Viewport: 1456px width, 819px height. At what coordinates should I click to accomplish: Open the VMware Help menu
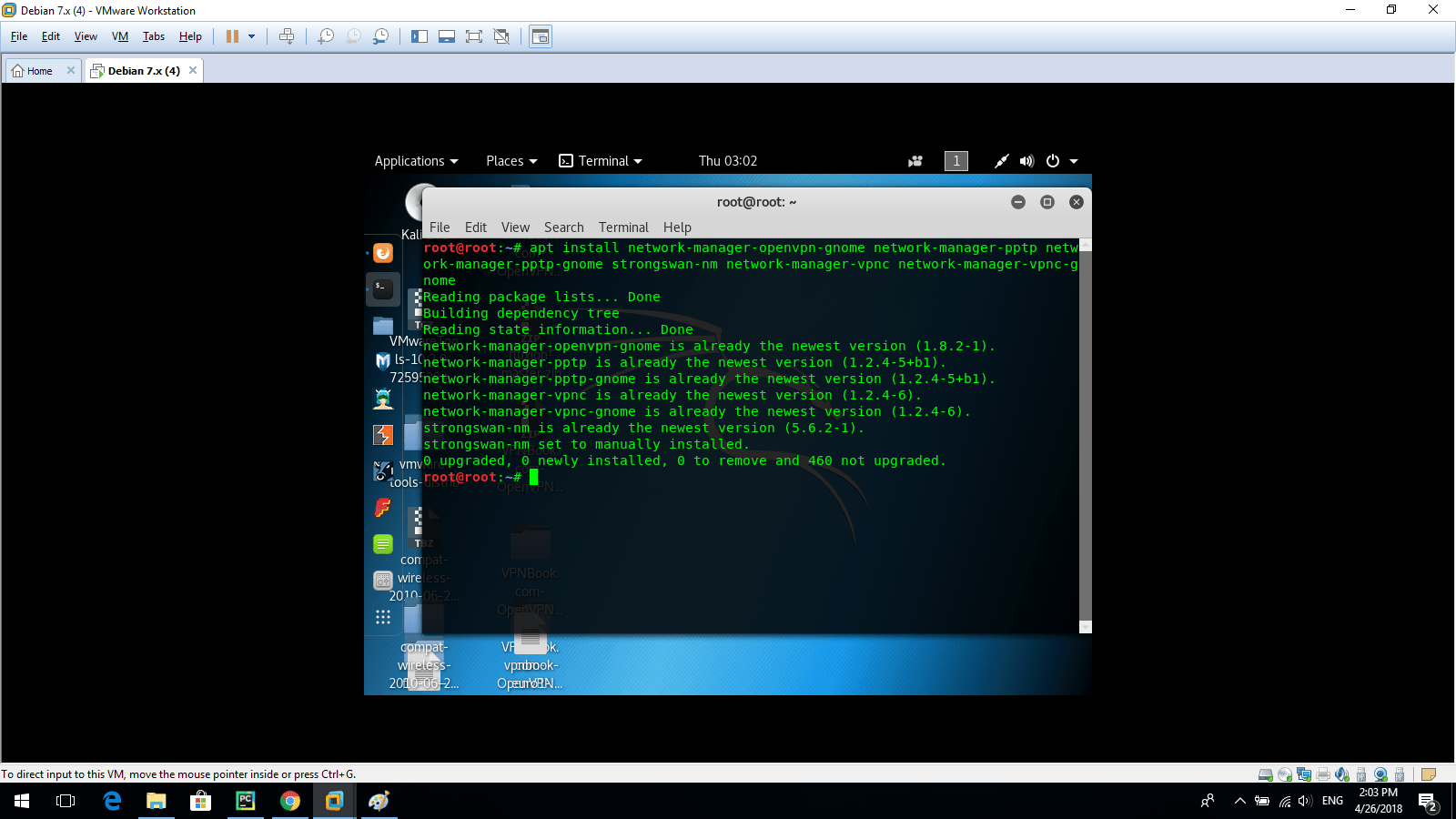[x=190, y=36]
